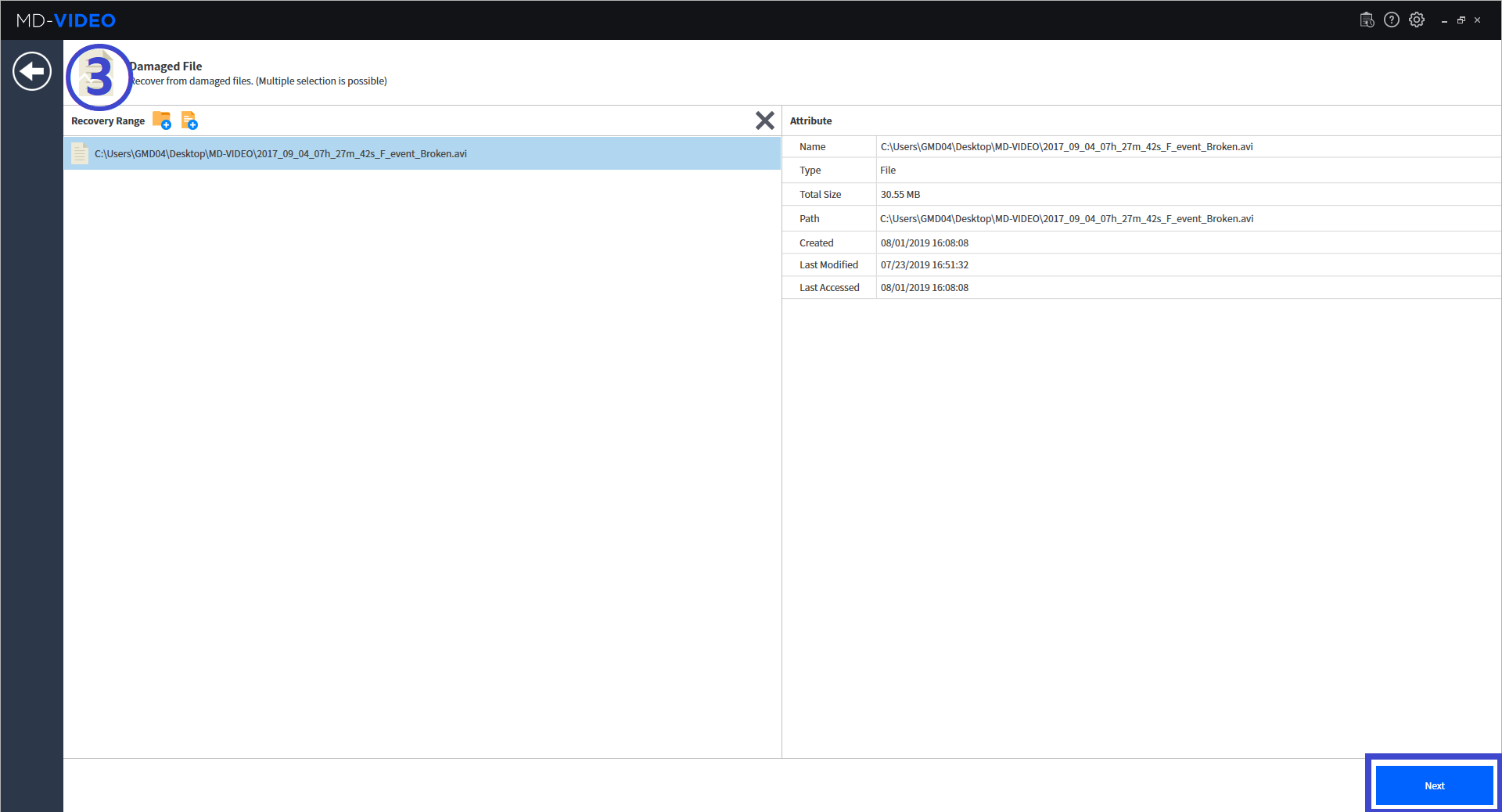Image resolution: width=1502 pixels, height=812 pixels.
Task: Click the MD-VIDEO logo
Action: pyautogui.click(x=65, y=20)
